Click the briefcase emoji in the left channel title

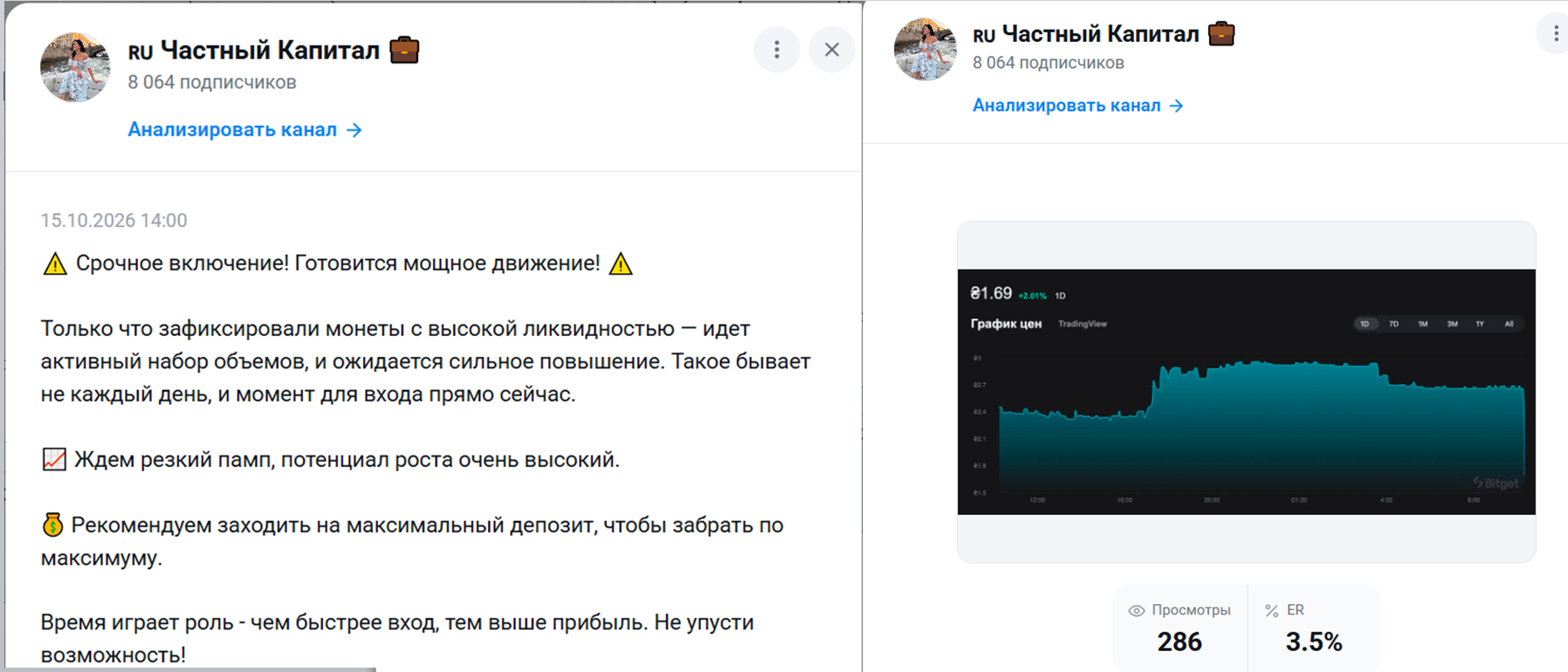click(x=404, y=50)
